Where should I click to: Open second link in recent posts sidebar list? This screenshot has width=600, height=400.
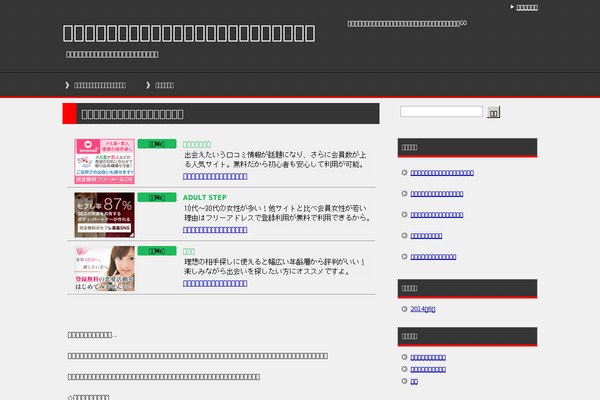coord(437,194)
